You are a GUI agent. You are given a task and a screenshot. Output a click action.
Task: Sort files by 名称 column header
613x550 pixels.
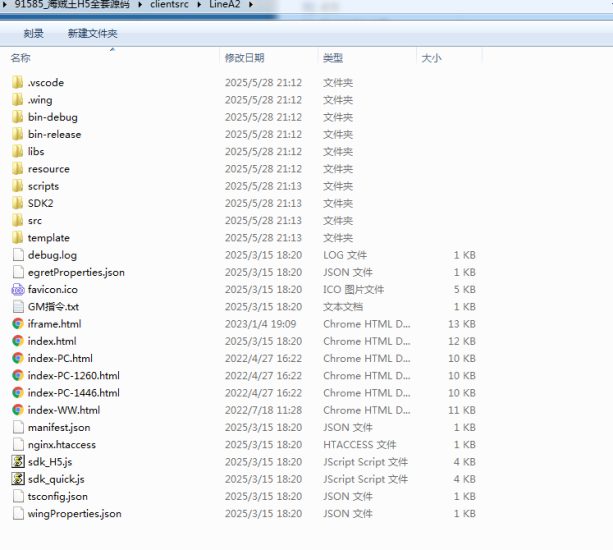(21, 58)
